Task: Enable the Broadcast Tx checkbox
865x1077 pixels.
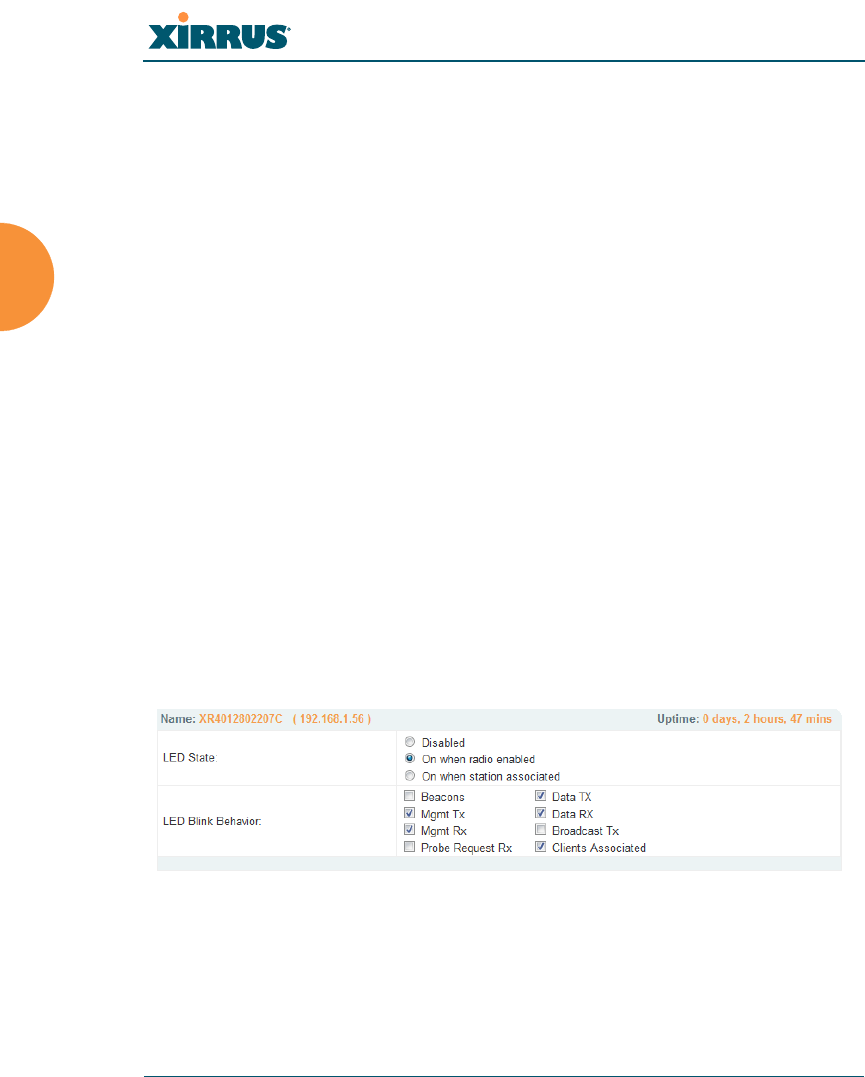Action: tap(541, 830)
